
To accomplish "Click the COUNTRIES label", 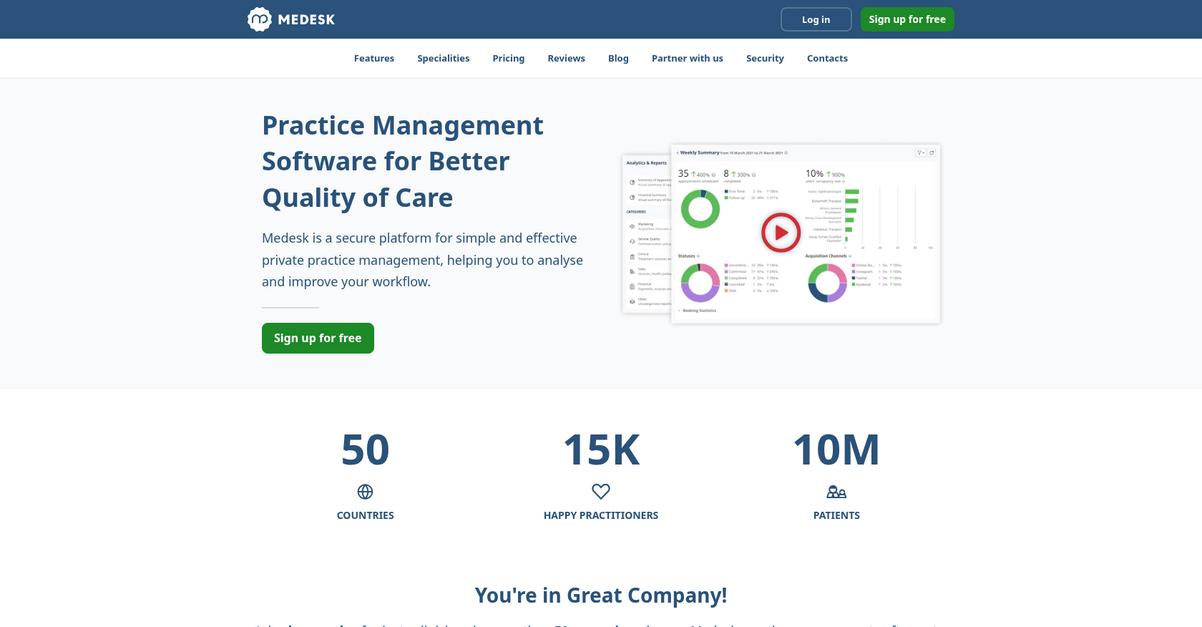I will tap(365, 515).
